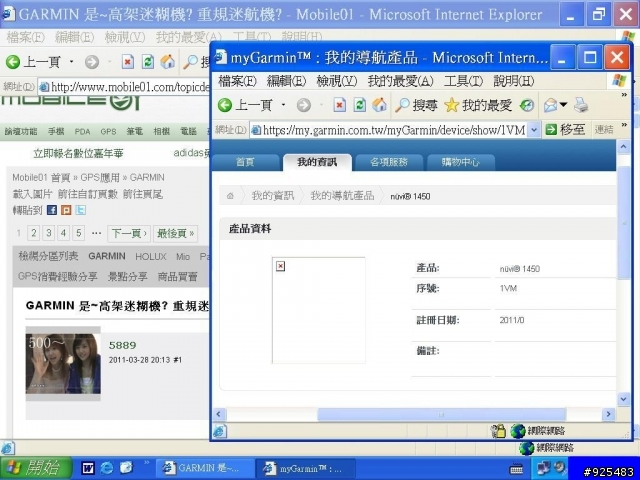Click 立即報名數位嘉年華 promo link
Image resolution: width=640 pixels, height=480 pixels.
(x=78, y=153)
